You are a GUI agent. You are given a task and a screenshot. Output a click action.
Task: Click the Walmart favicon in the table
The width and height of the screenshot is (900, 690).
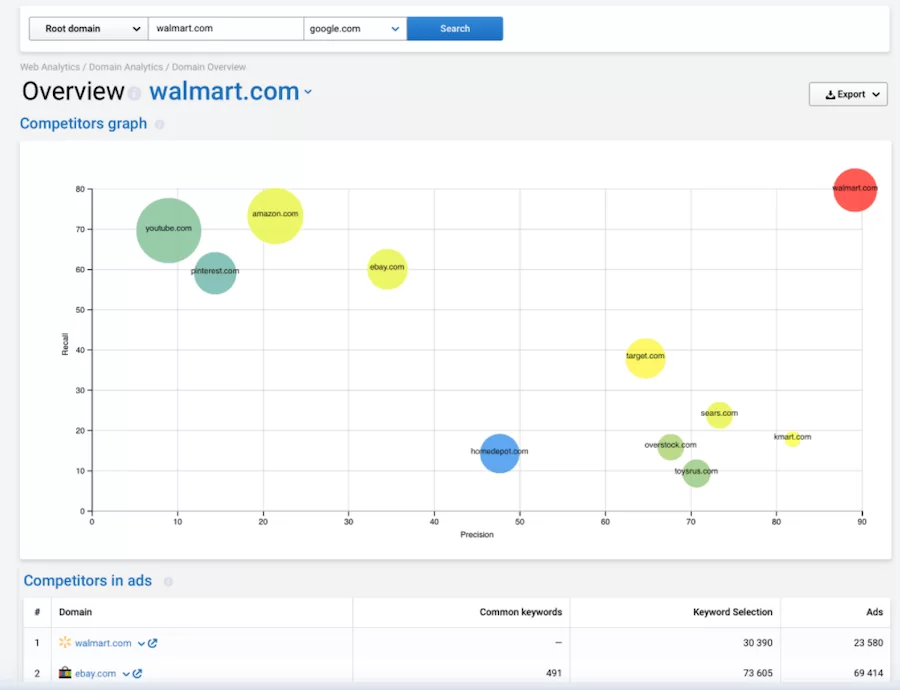click(x=65, y=643)
